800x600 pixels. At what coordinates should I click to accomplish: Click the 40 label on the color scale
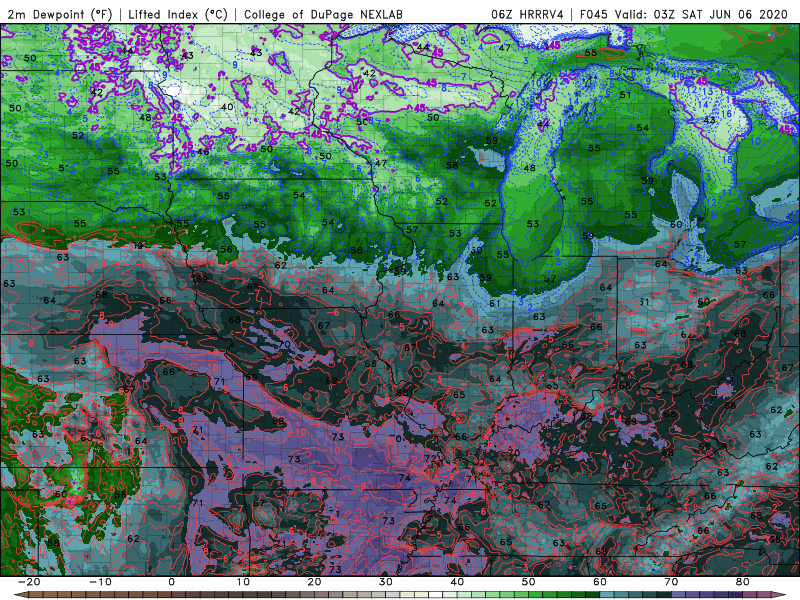coord(457,582)
